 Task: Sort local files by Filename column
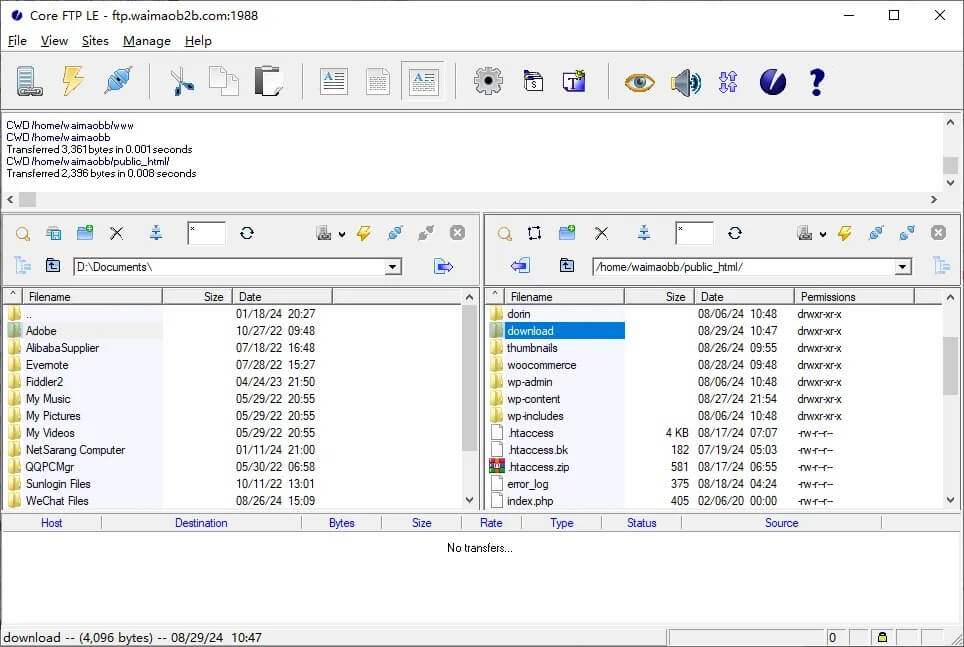[x=92, y=297]
